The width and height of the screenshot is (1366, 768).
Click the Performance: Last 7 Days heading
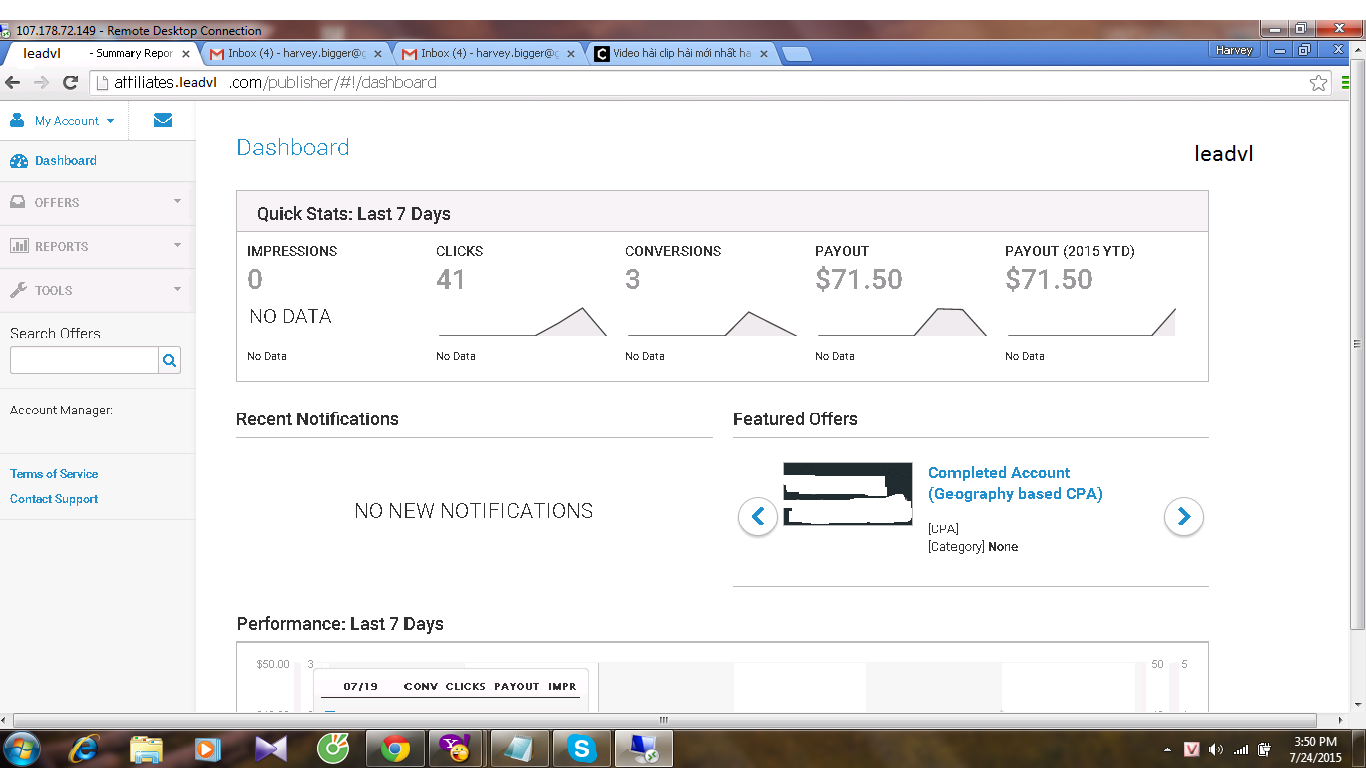pyautogui.click(x=340, y=624)
